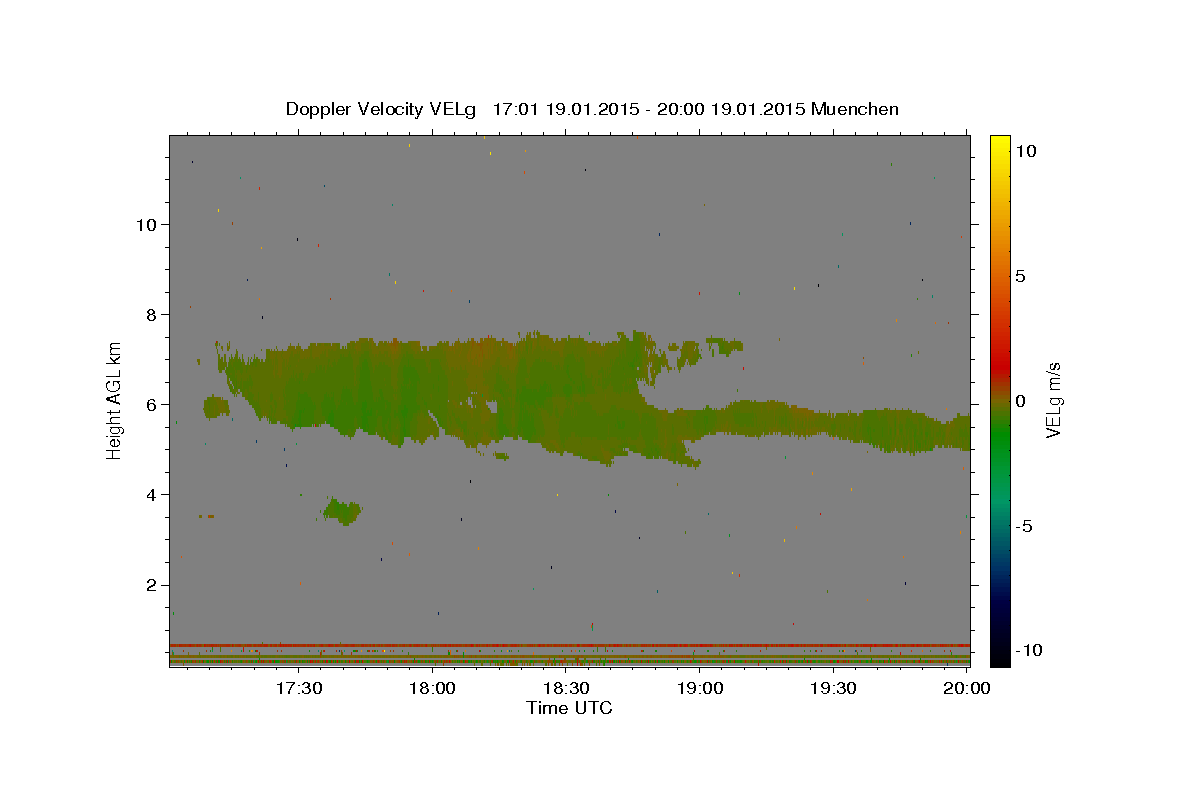Click the small cloud blob at 6 km before 17:30
The height and width of the screenshot is (800, 1200).
(215, 407)
